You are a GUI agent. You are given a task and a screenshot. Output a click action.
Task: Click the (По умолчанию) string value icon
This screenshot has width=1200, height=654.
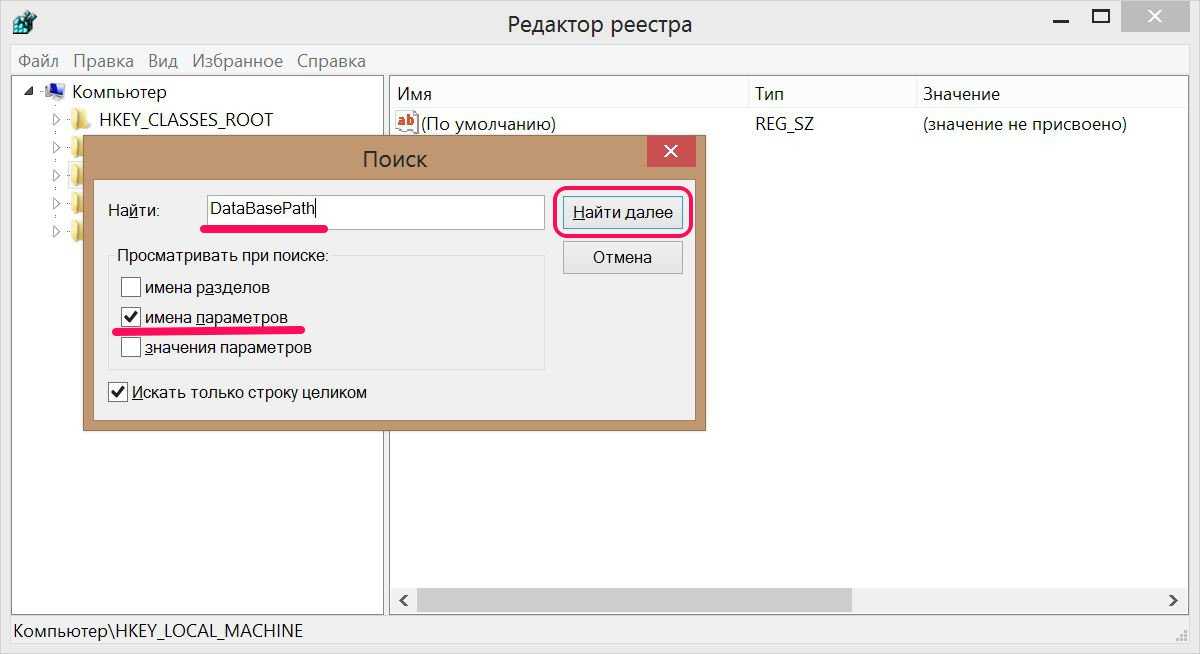click(407, 123)
